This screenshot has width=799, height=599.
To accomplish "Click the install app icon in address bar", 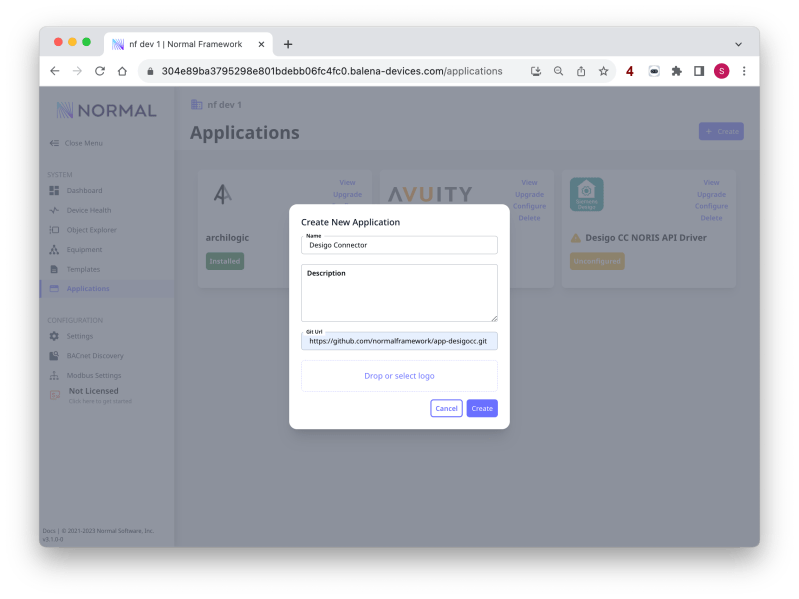I will click(536, 71).
